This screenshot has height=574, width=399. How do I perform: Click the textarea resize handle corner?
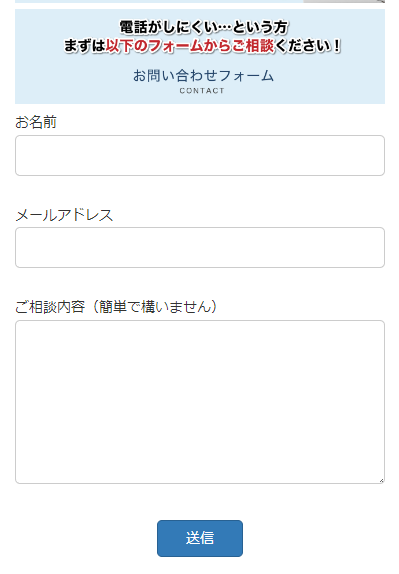coord(381,480)
